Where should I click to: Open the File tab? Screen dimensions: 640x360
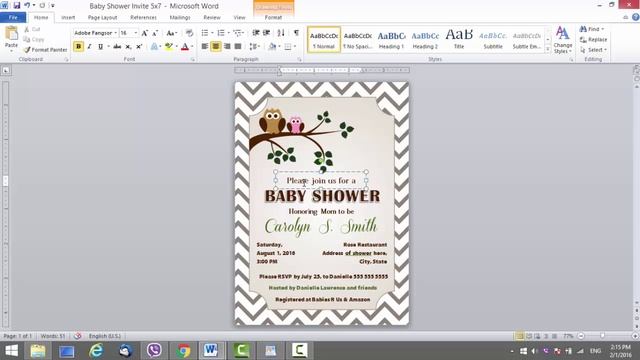click(13, 18)
